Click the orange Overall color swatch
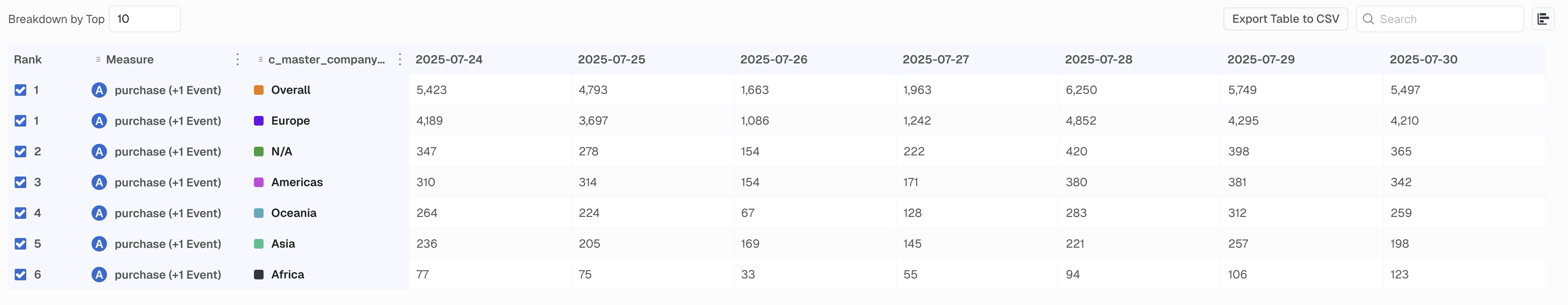 click(x=259, y=90)
